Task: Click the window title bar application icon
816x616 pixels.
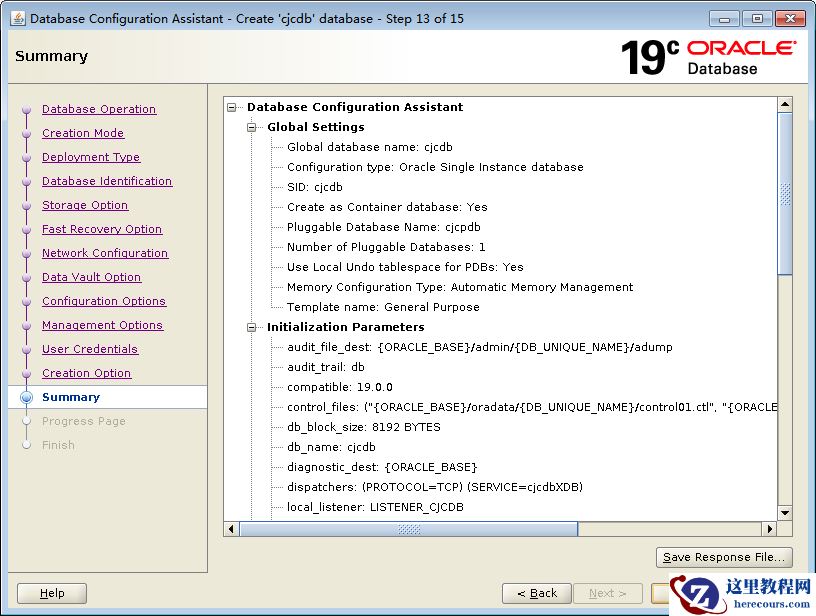Action: [x=17, y=18]
